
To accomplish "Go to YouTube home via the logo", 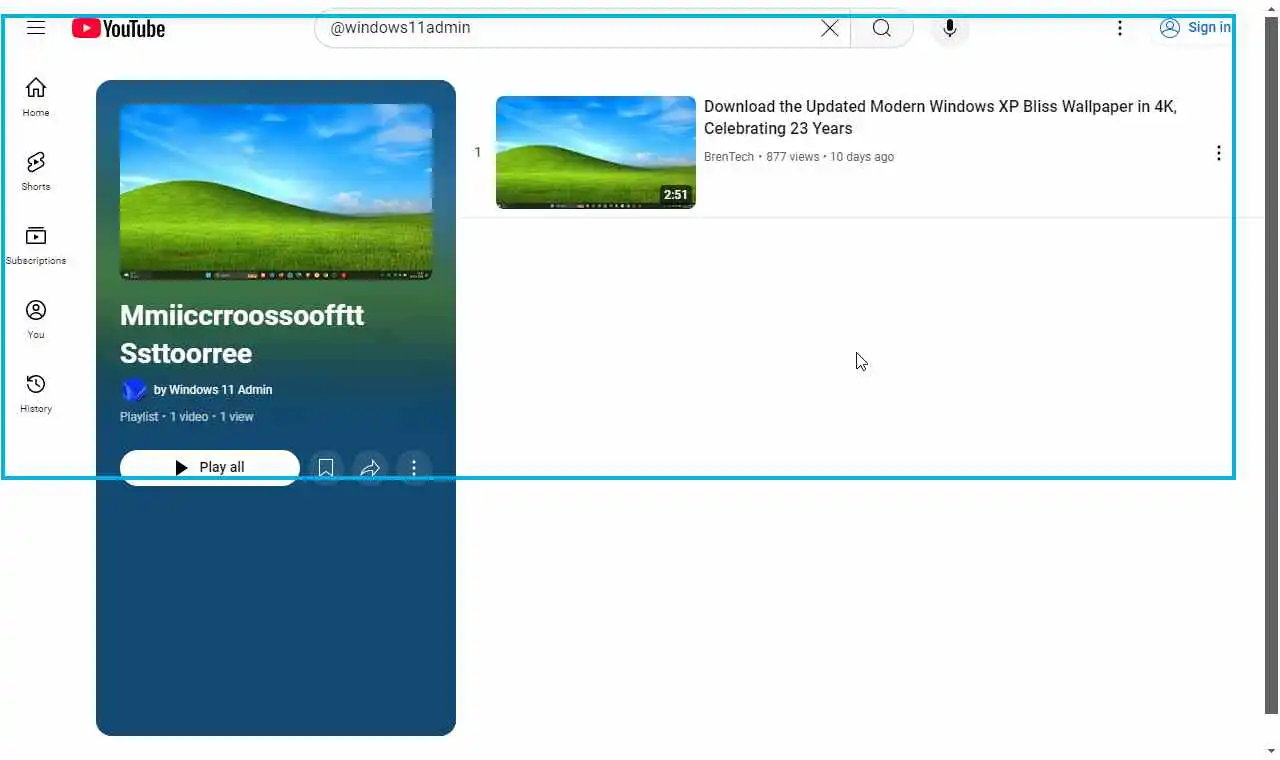I will tap(118, 29).
